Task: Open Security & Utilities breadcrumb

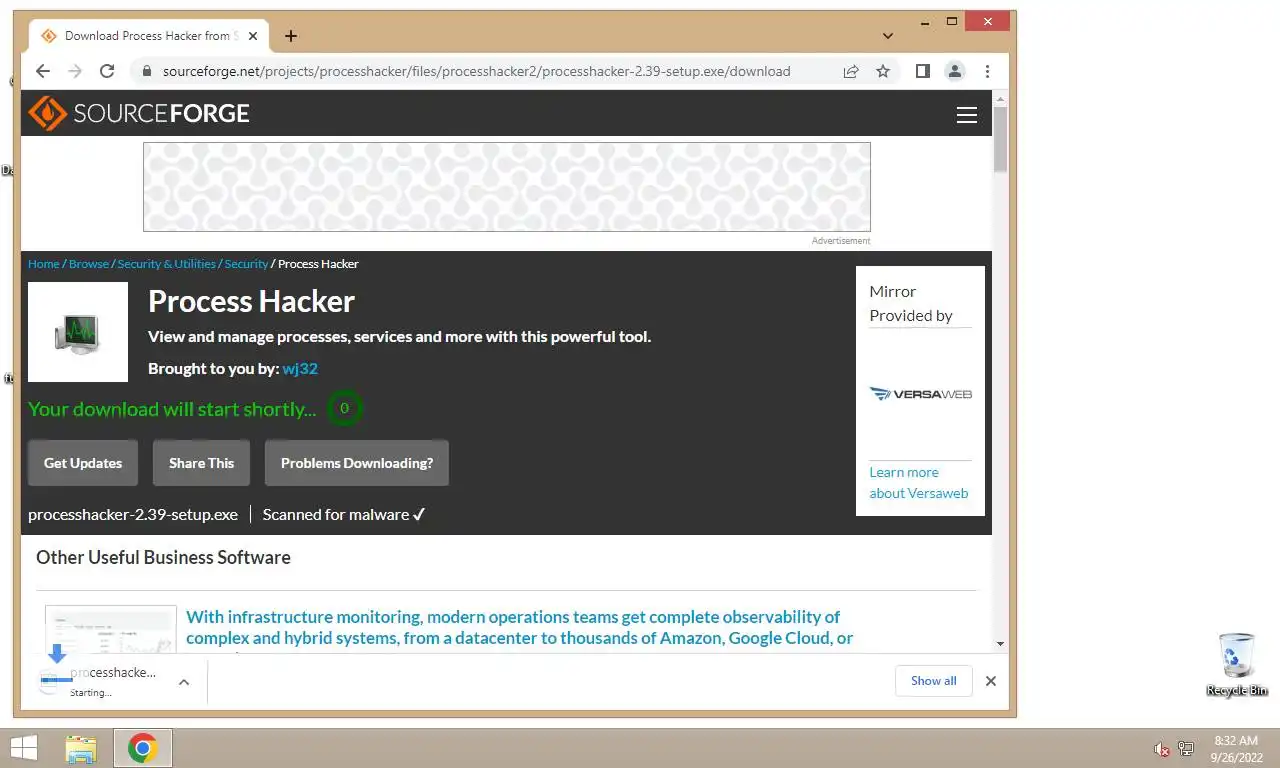Action: click(166, 264)
